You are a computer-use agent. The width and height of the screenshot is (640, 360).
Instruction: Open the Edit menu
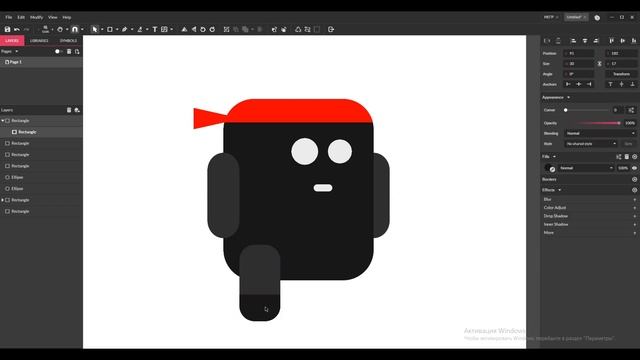point(21,18)
